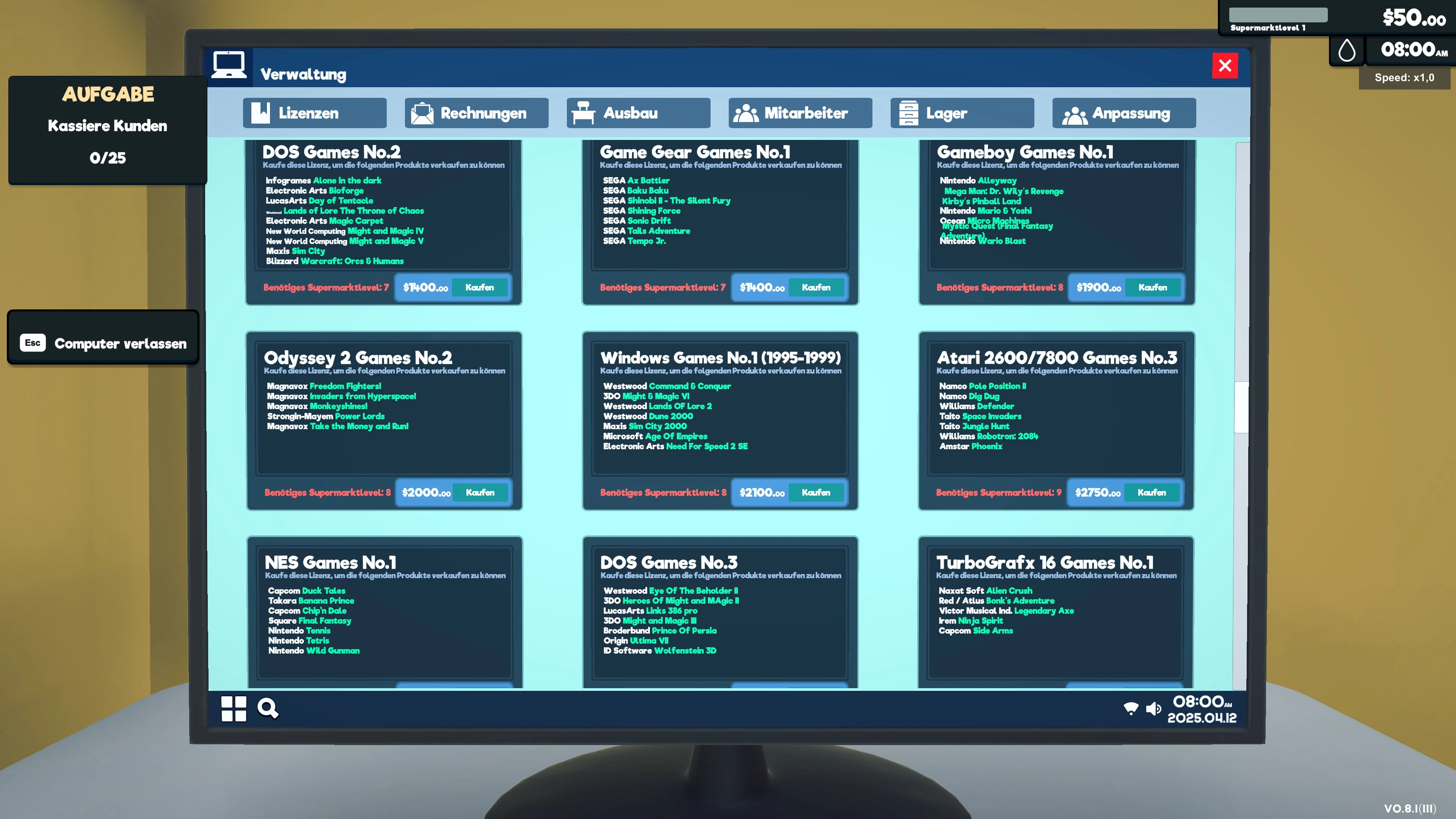The height and width of the screenshot is (819, 1456).
Task: Click the computer monitor icon in title bar
Action: tap(229, 66)
